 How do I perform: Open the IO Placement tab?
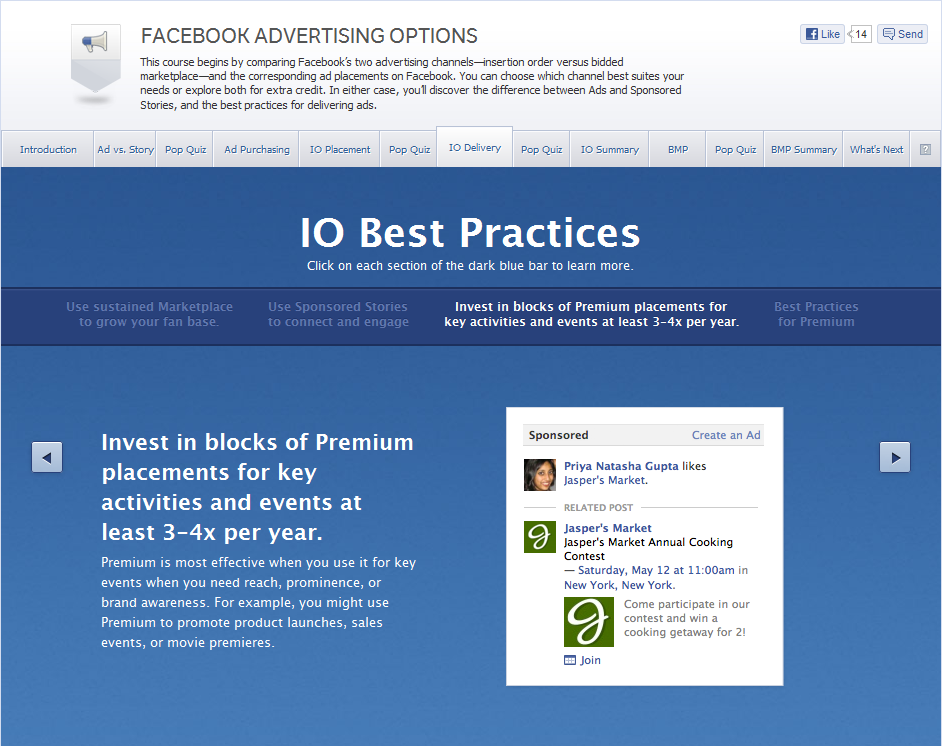(340, 150)
